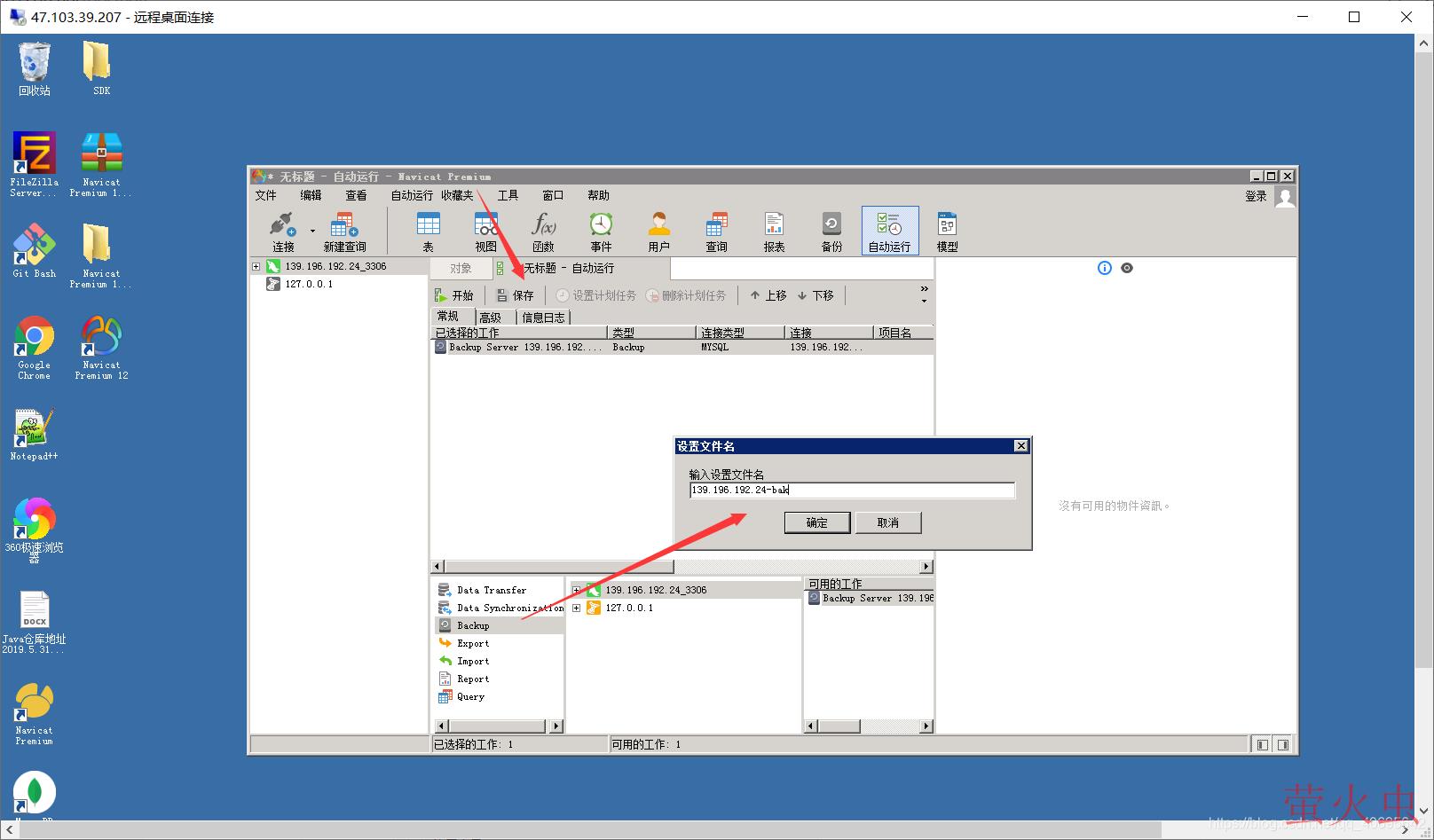Click the 输入设置文件名 text field

[x=852, y=490]
